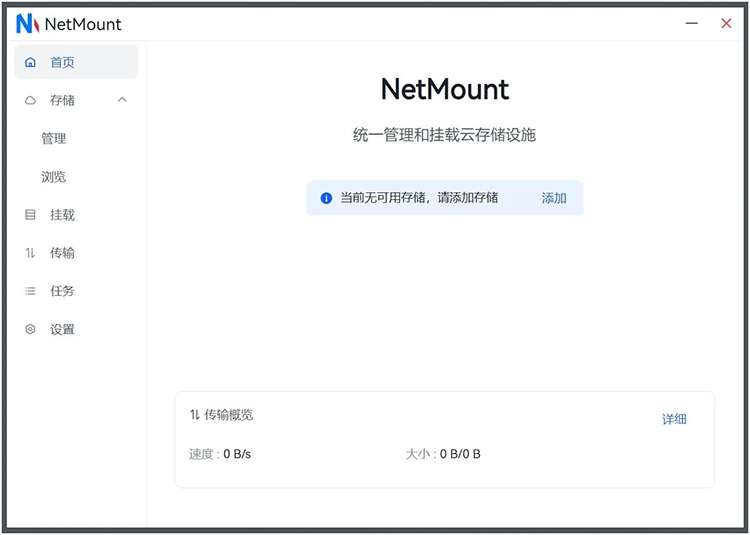
Task: Open 详细 transfer details link
Action: tap(674, 419)
